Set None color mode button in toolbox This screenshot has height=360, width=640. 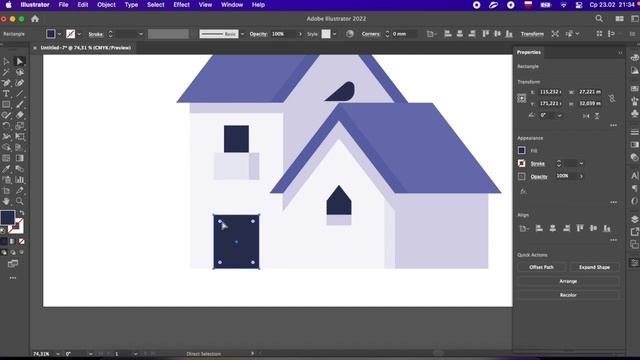coord(22,242)
